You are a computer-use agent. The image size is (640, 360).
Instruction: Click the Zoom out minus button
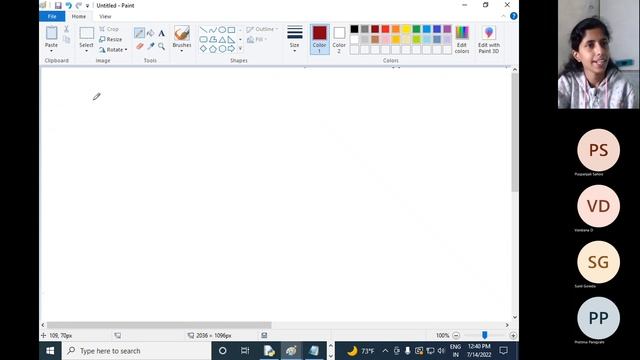(456, 336)
